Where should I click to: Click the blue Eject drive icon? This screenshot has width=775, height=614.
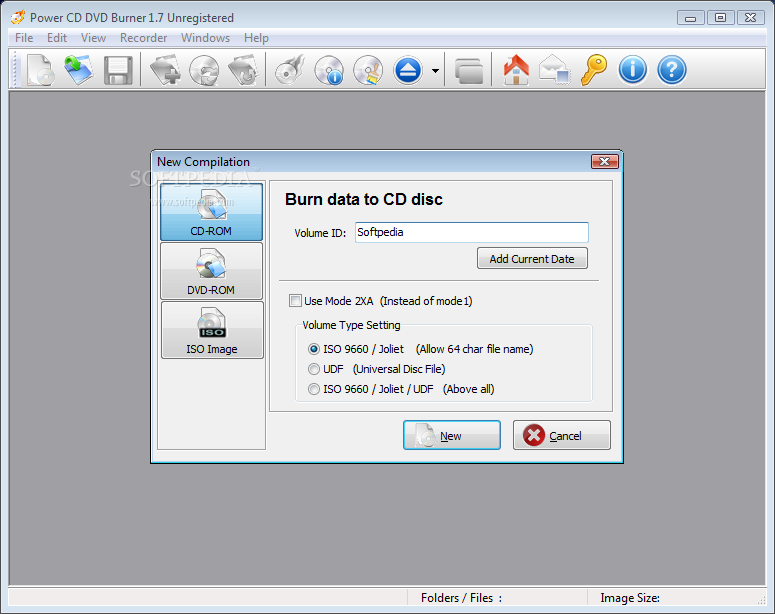[x=408, y=70]
